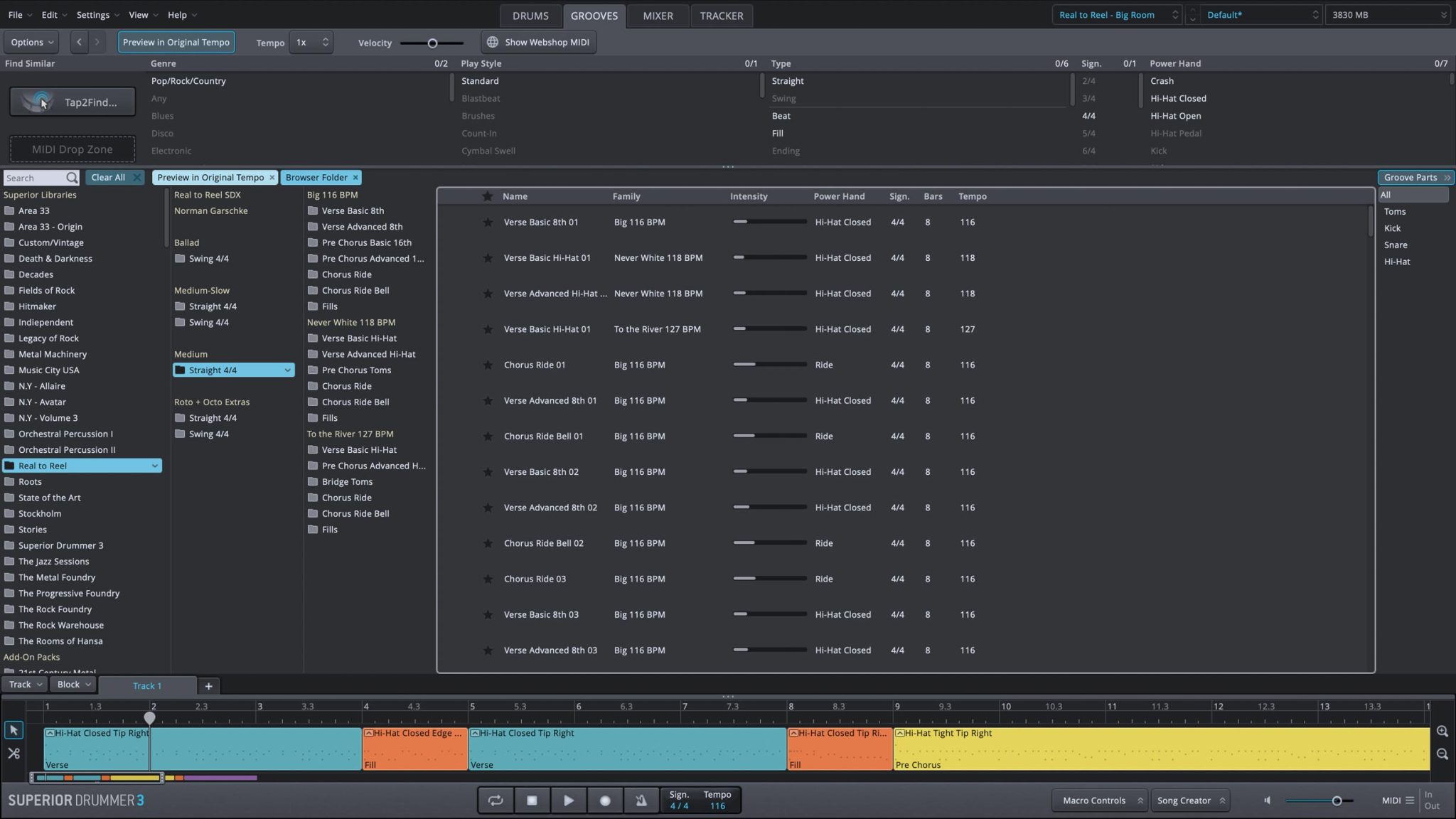Open the Block dropdown menu

(x=74, y=685)
